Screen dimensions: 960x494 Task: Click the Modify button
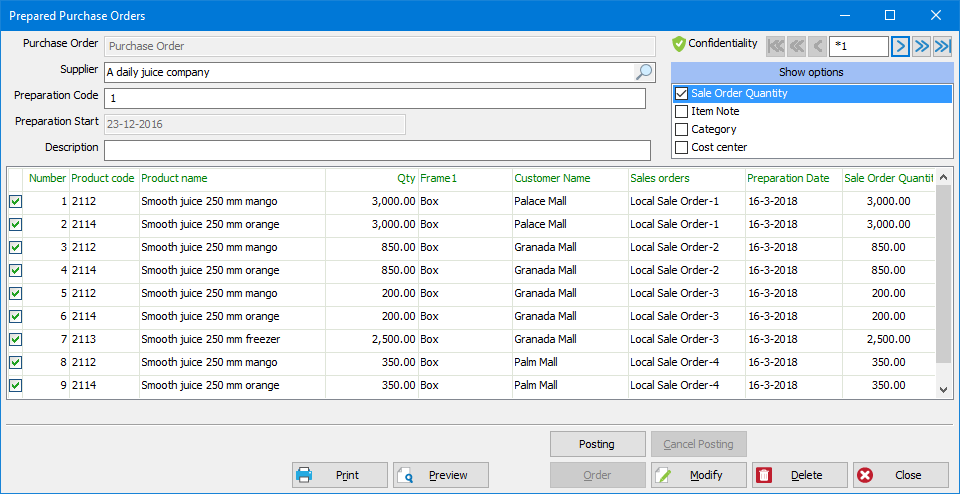699,475
